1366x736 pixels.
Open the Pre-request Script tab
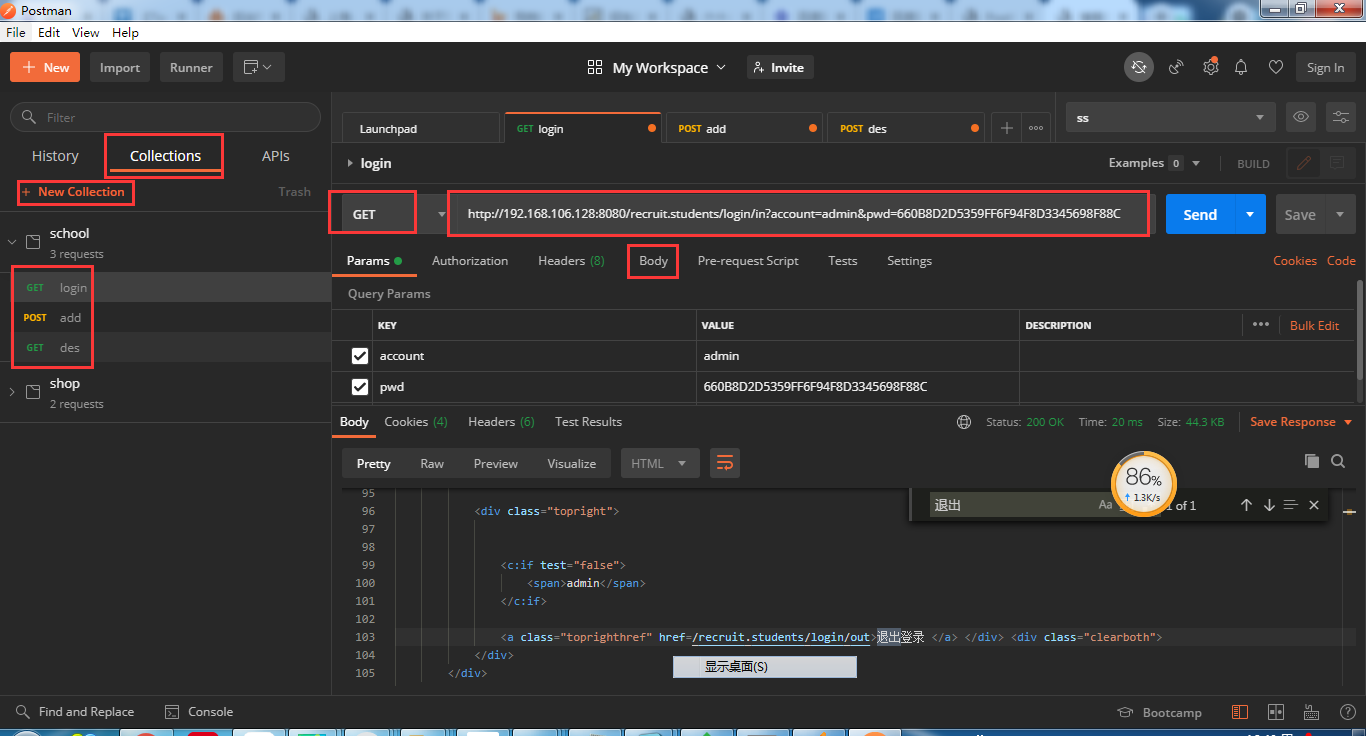[x=748, y=261]
